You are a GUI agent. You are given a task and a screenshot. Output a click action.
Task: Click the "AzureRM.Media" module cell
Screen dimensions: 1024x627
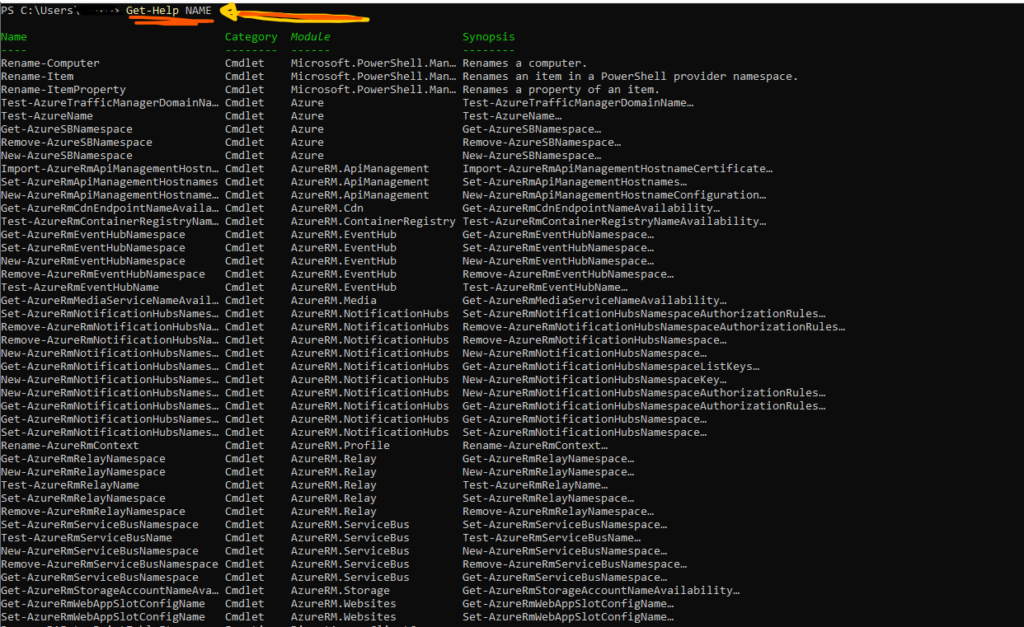coord(333,300)
